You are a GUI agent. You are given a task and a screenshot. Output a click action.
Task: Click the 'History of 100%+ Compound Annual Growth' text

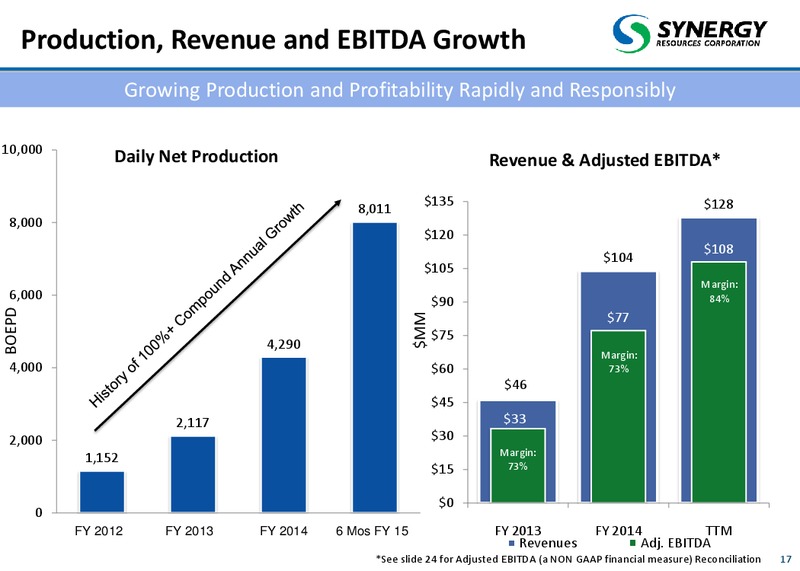197,305
